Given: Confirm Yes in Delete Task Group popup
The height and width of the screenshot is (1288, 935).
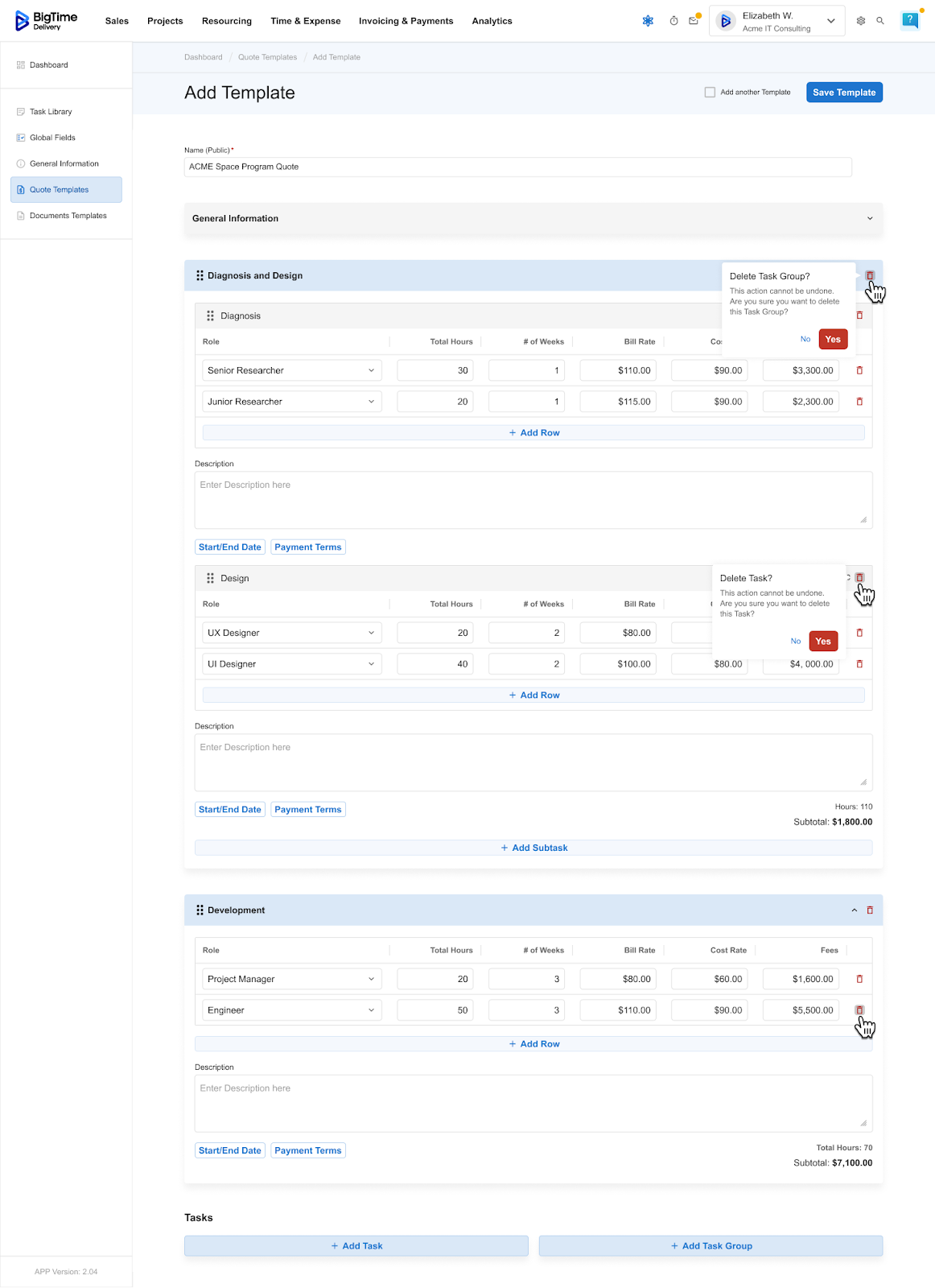Looking at the screenshot, I should tap(833, 339).
